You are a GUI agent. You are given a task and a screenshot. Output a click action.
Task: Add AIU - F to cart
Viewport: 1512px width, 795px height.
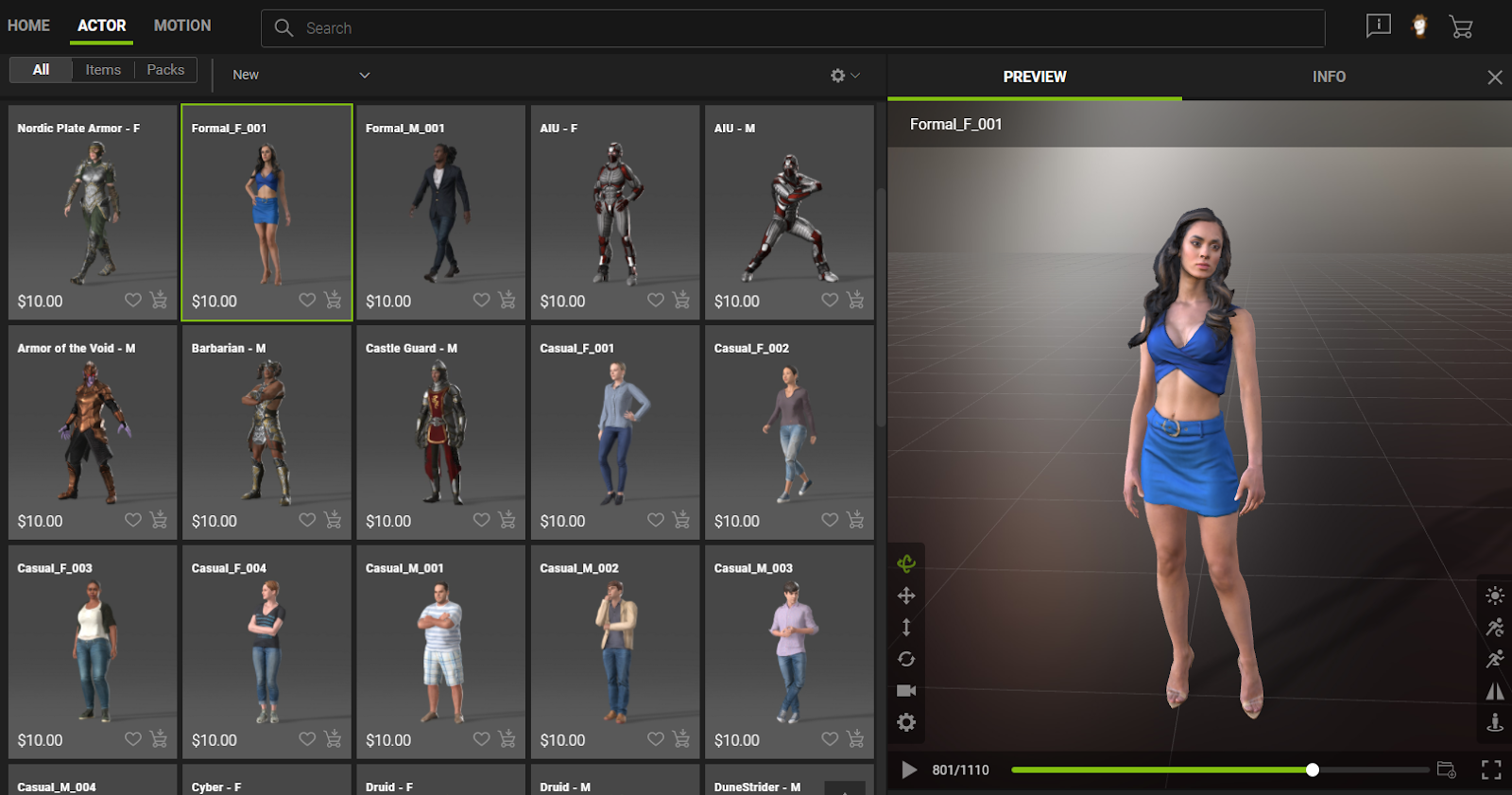click(681, 300)
